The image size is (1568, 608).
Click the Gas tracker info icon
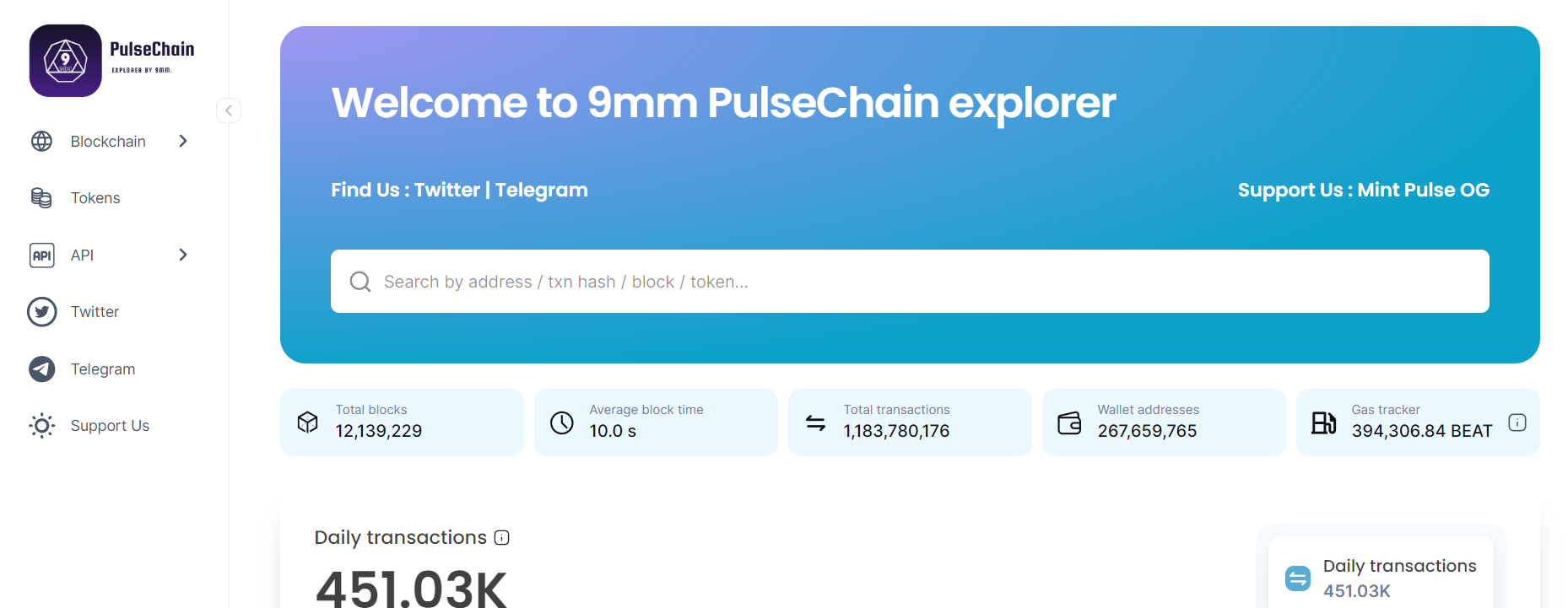click(1517, 422)
